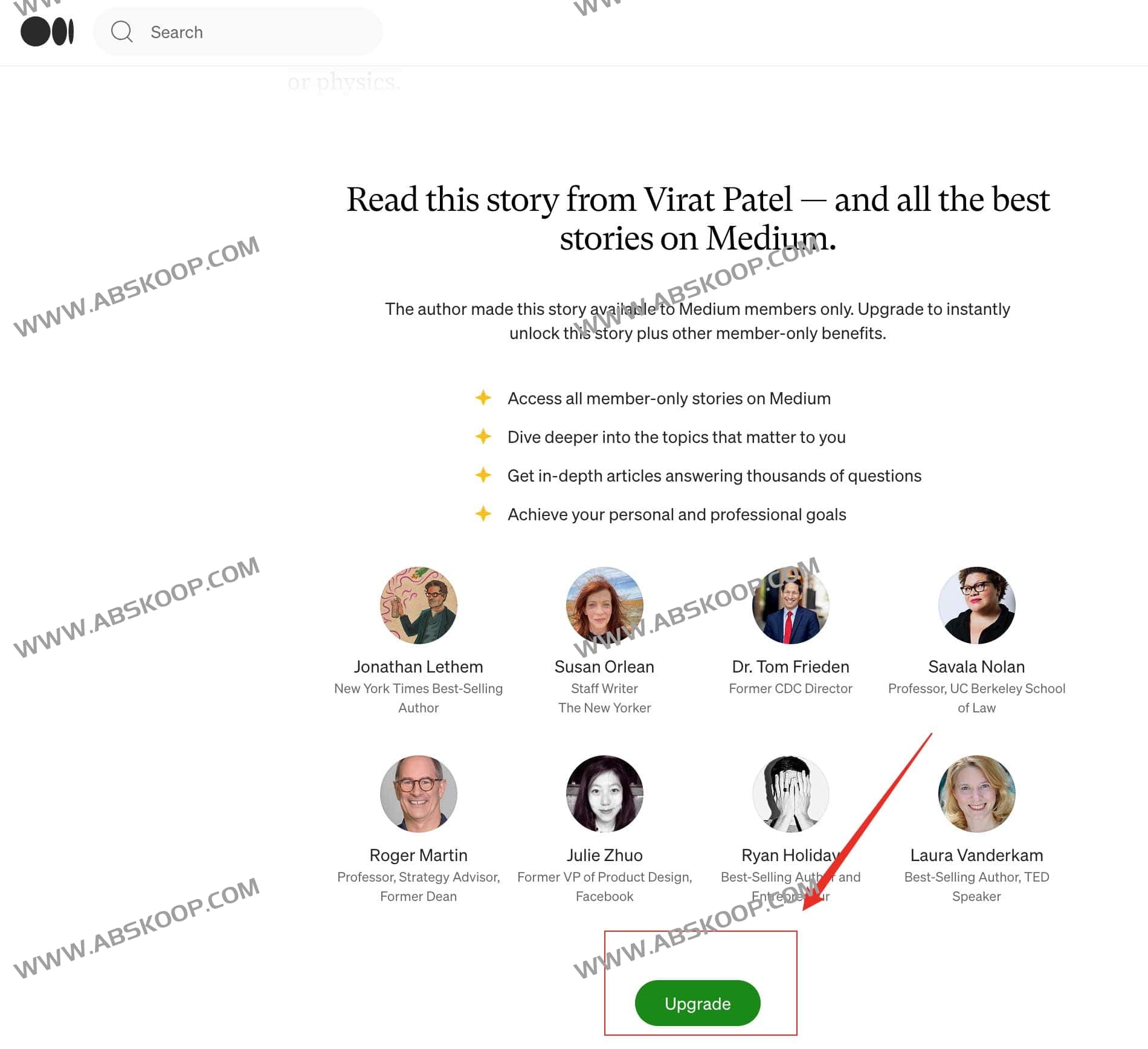Click the Julie Zhuo name label
The width and height of the screenshot is (1148, 1049).
pos(604,855)
